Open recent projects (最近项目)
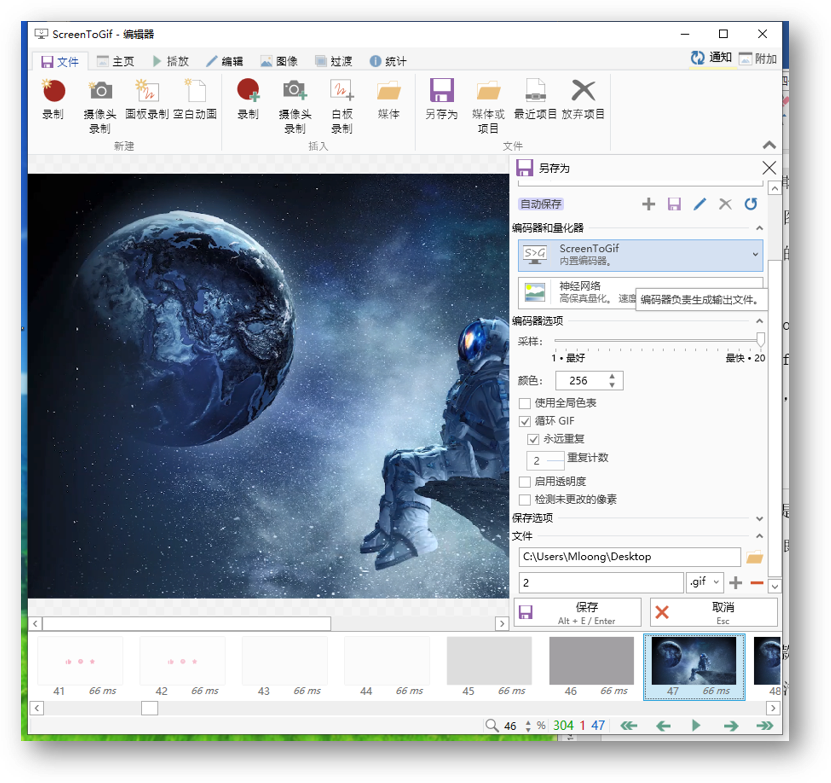 [535, 99]
